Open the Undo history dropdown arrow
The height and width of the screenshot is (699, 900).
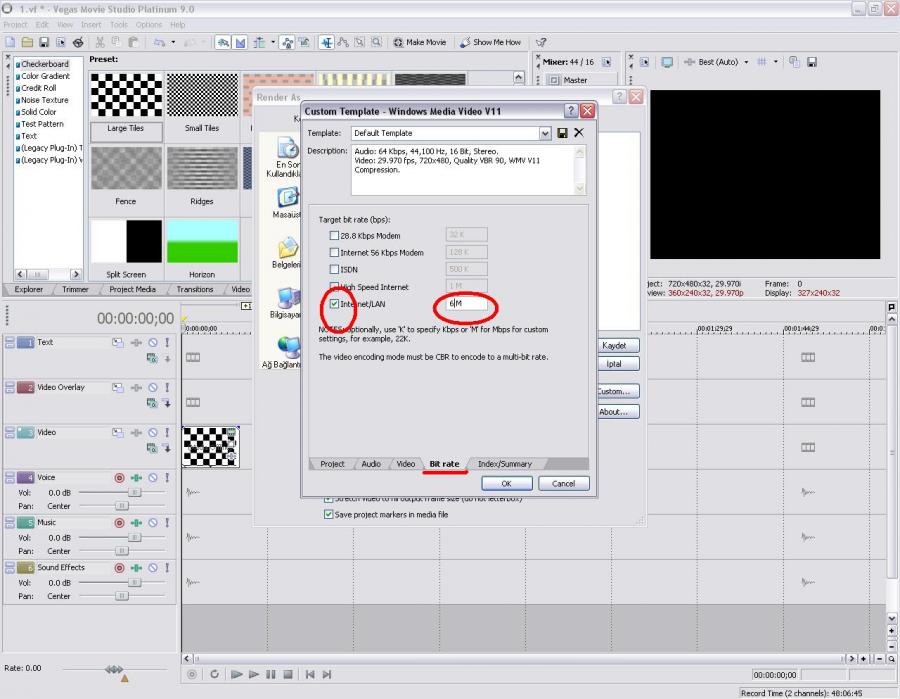[x=173, y=42]
